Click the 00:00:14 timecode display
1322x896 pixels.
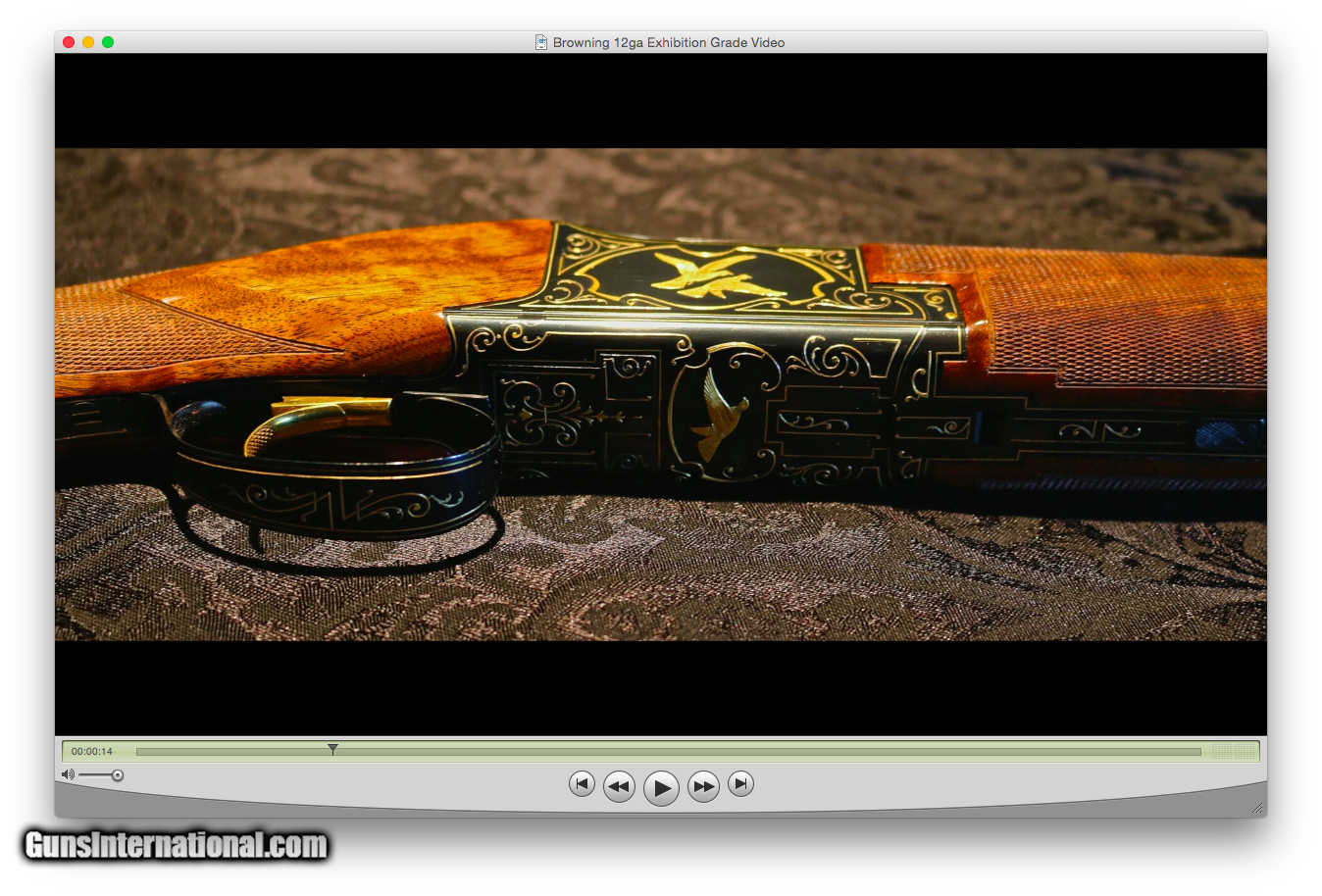(x=92, y=752)
